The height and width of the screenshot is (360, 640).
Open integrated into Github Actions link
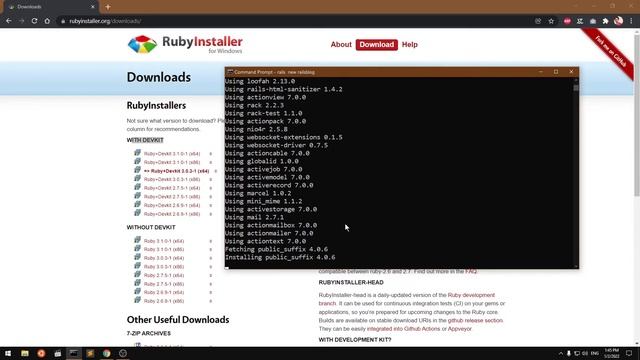click(x=403, y=329)
